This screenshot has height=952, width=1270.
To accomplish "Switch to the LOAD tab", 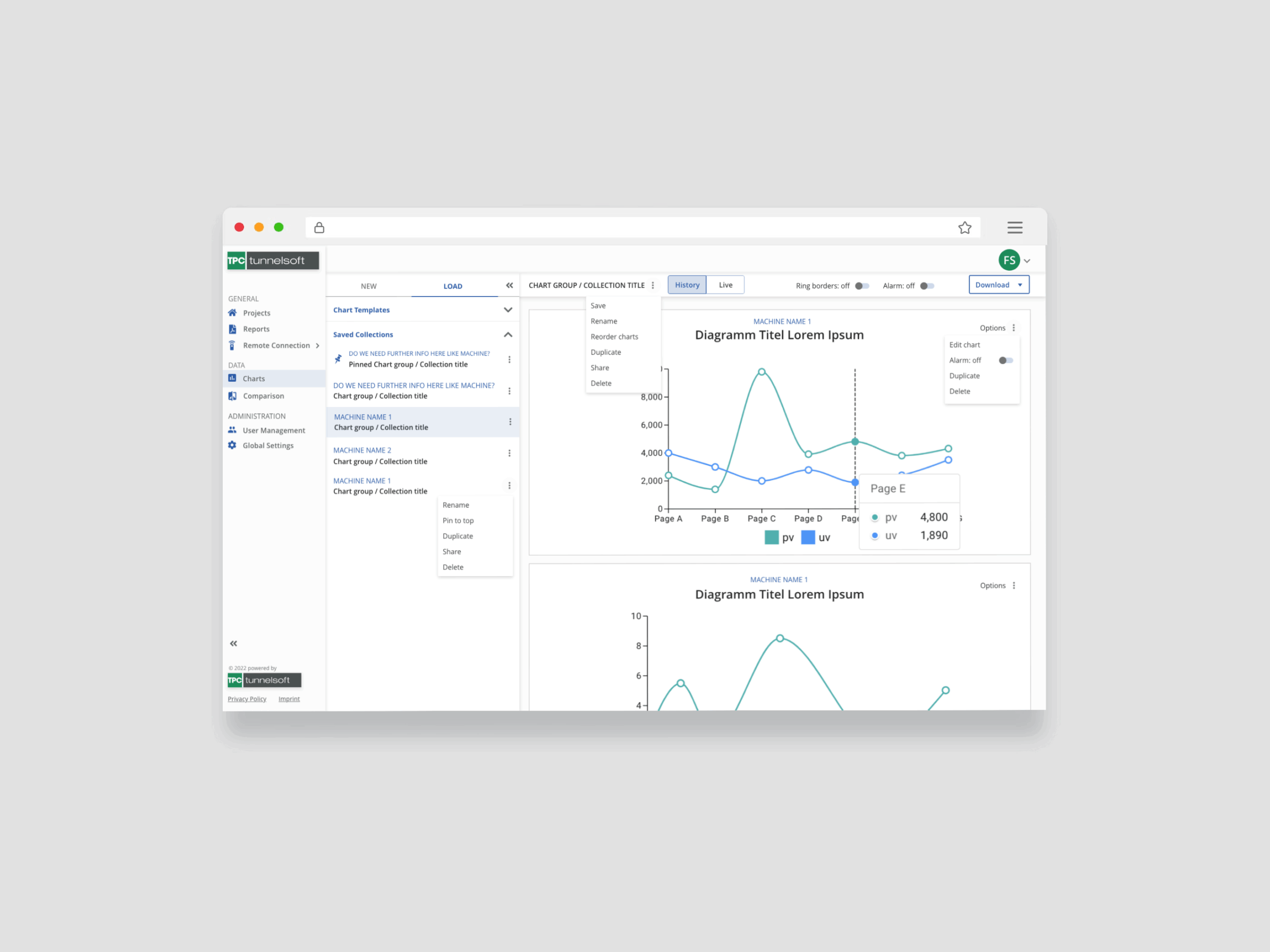I will [452, 286].
